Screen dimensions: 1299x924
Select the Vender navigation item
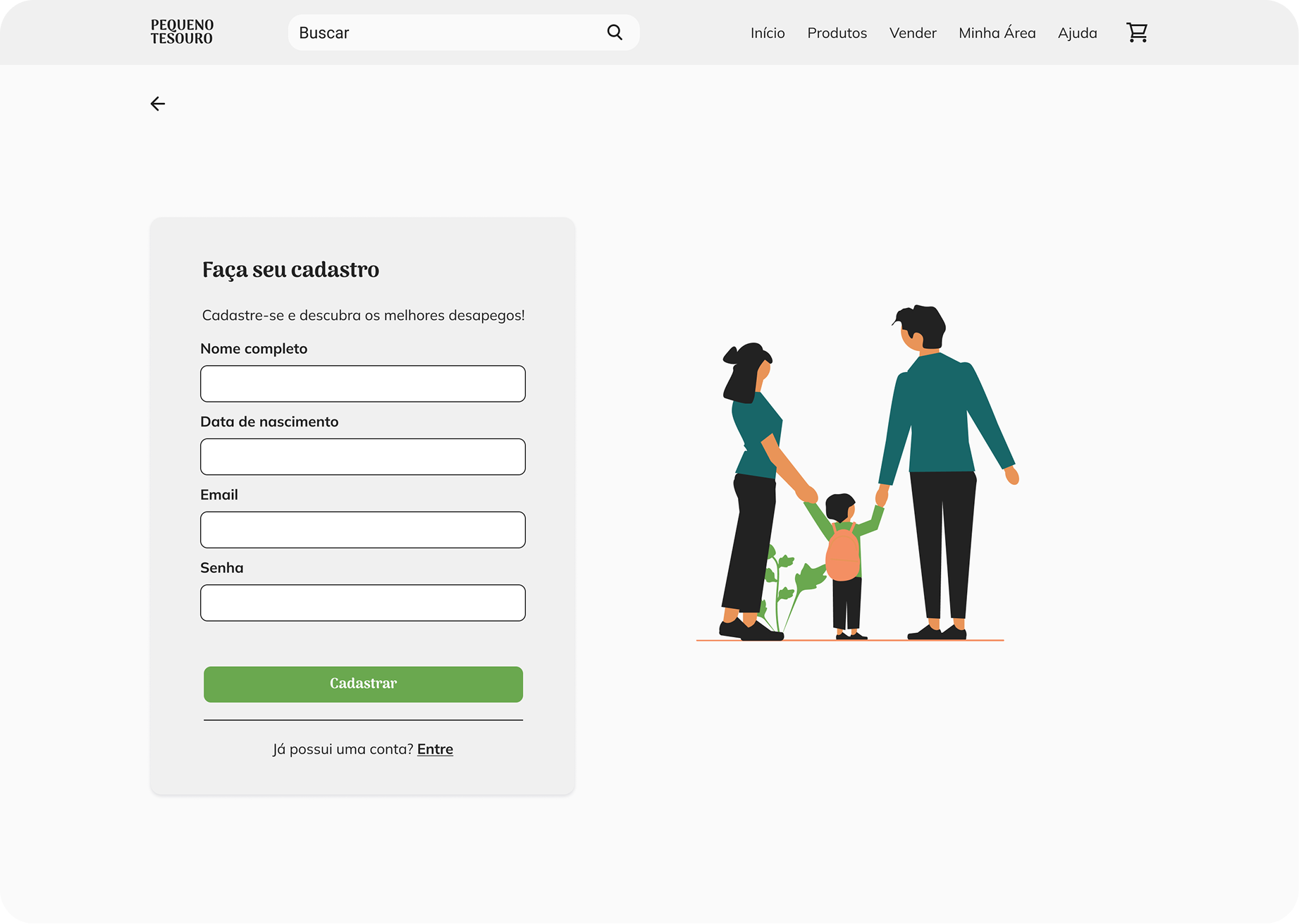pyautogui.click(x=913, y=33)
